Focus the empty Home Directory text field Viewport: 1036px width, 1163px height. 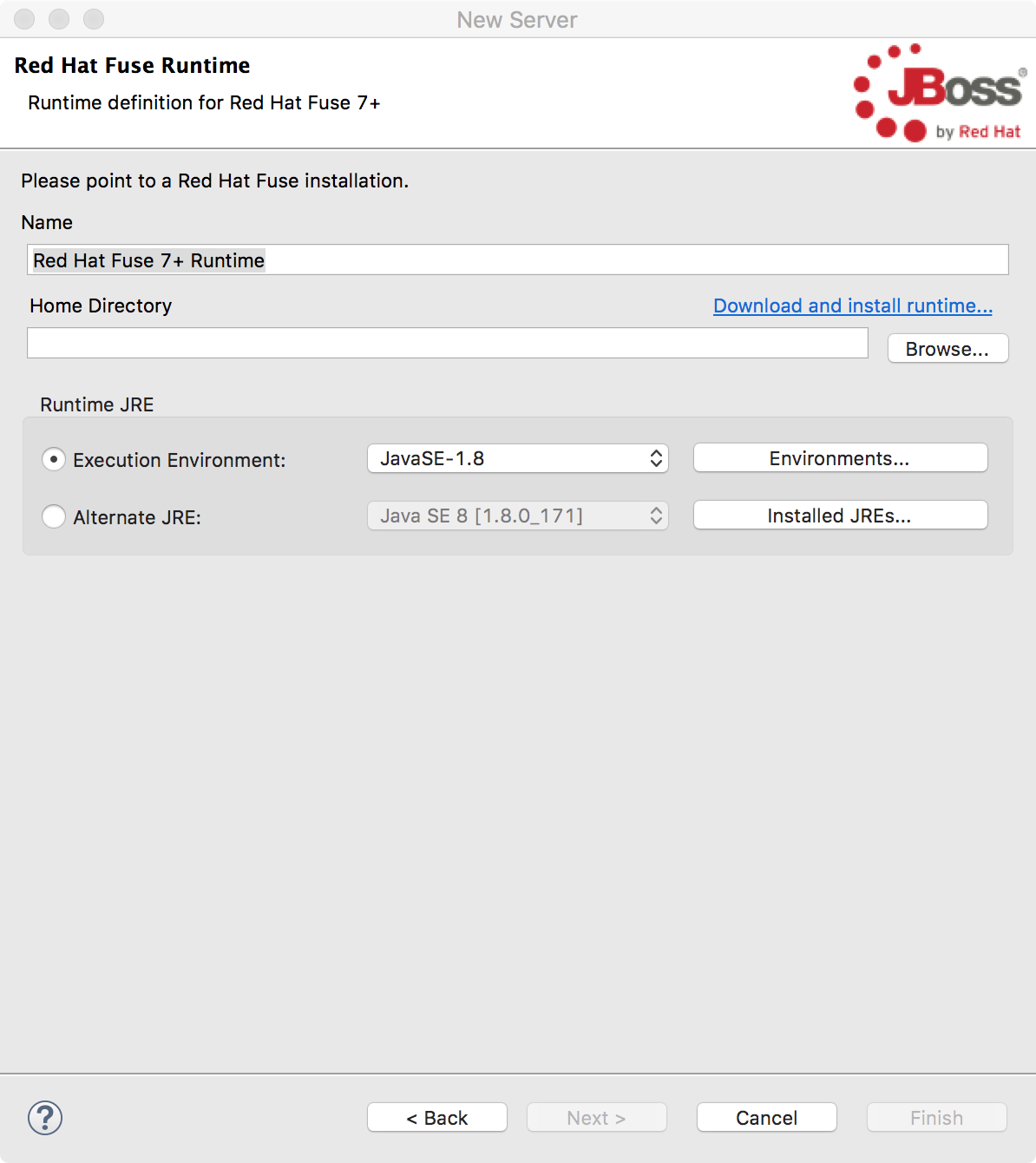447,343
